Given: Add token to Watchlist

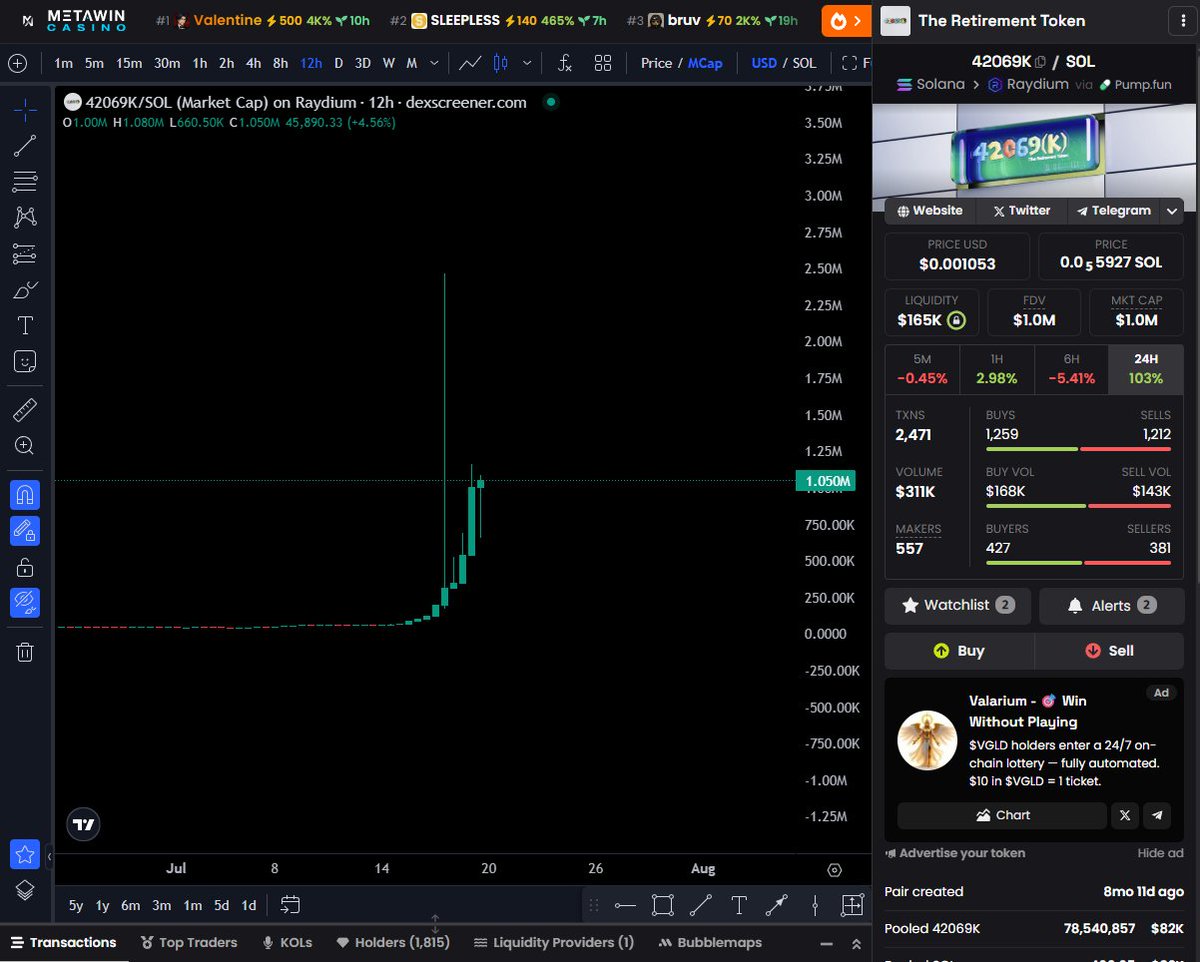Looking at the screenshot, I should (x=958, y=605).
